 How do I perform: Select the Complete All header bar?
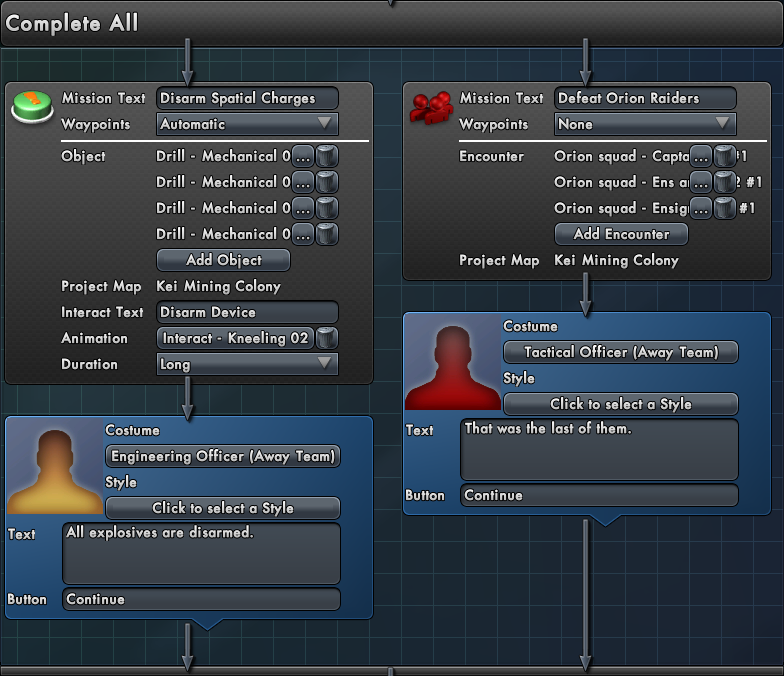tap(392, 24)
